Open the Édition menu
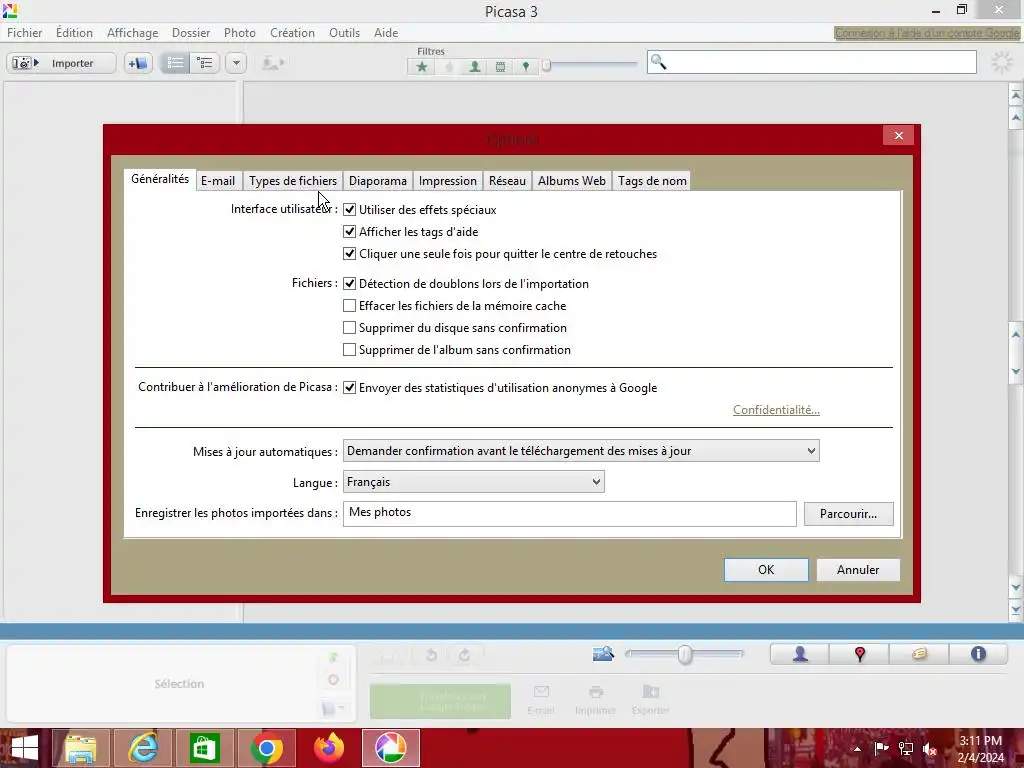Viewport: 1024px width, 768px height. pyautogui.click(x=74, y=33)
